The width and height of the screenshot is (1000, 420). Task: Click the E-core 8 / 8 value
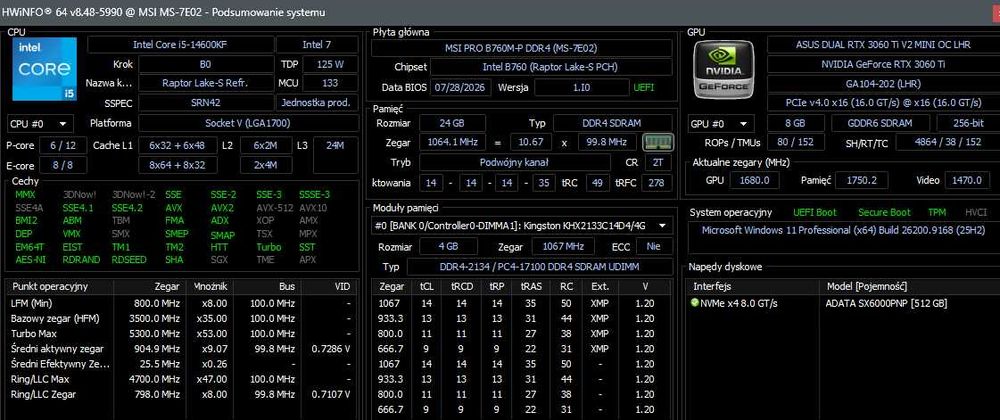(x=63, y=165)
